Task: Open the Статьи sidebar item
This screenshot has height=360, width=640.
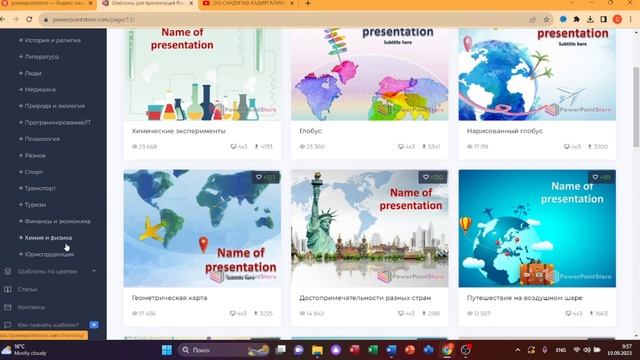Action: tap(27, 289)
